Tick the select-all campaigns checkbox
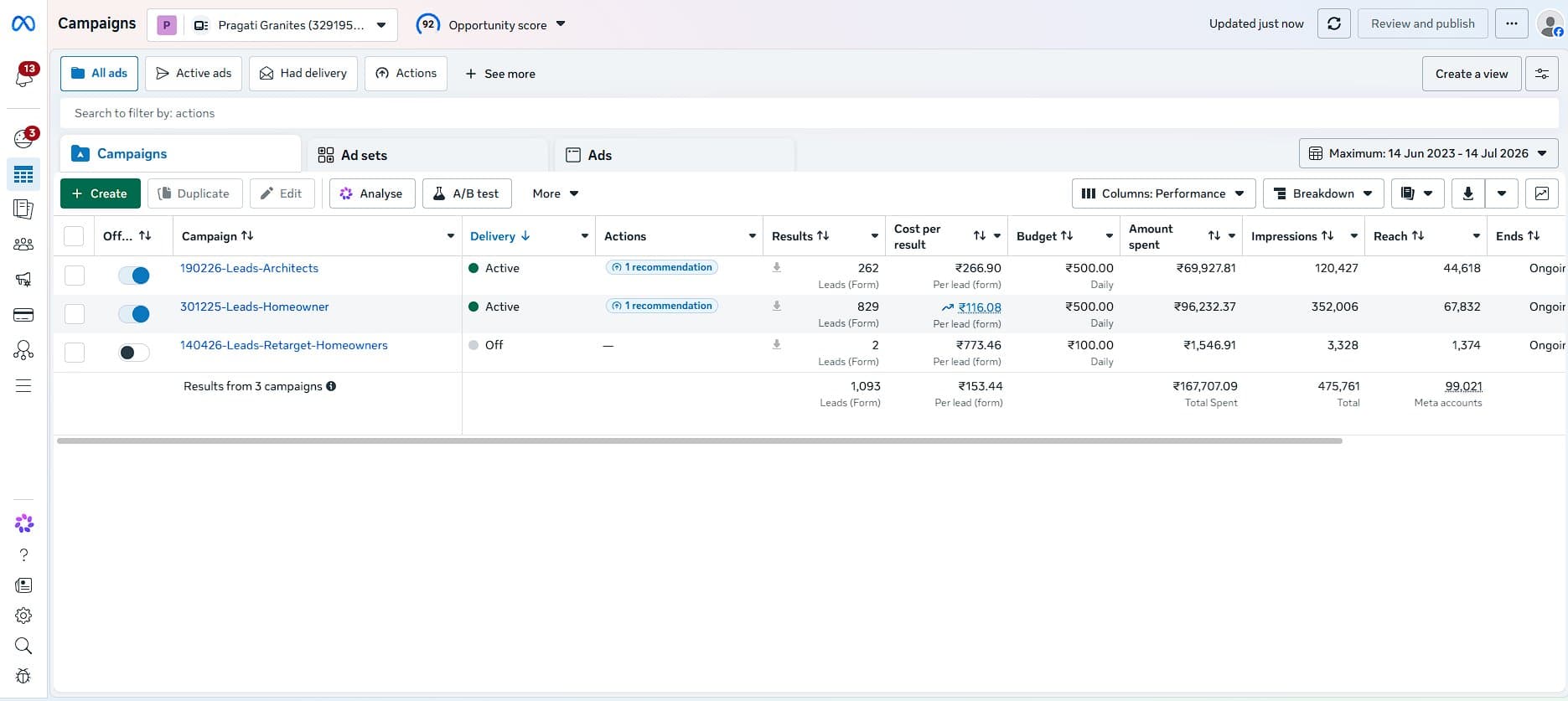 tap(74, 236)
